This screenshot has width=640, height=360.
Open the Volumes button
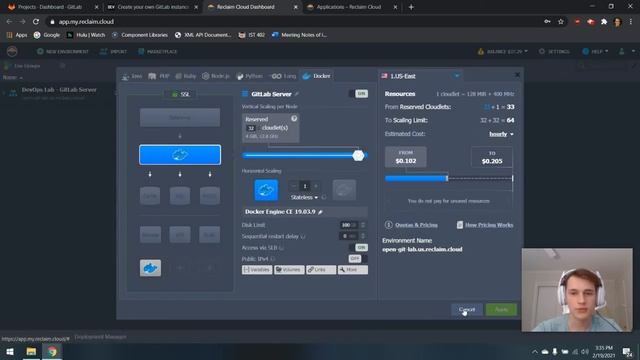point(289,270)
